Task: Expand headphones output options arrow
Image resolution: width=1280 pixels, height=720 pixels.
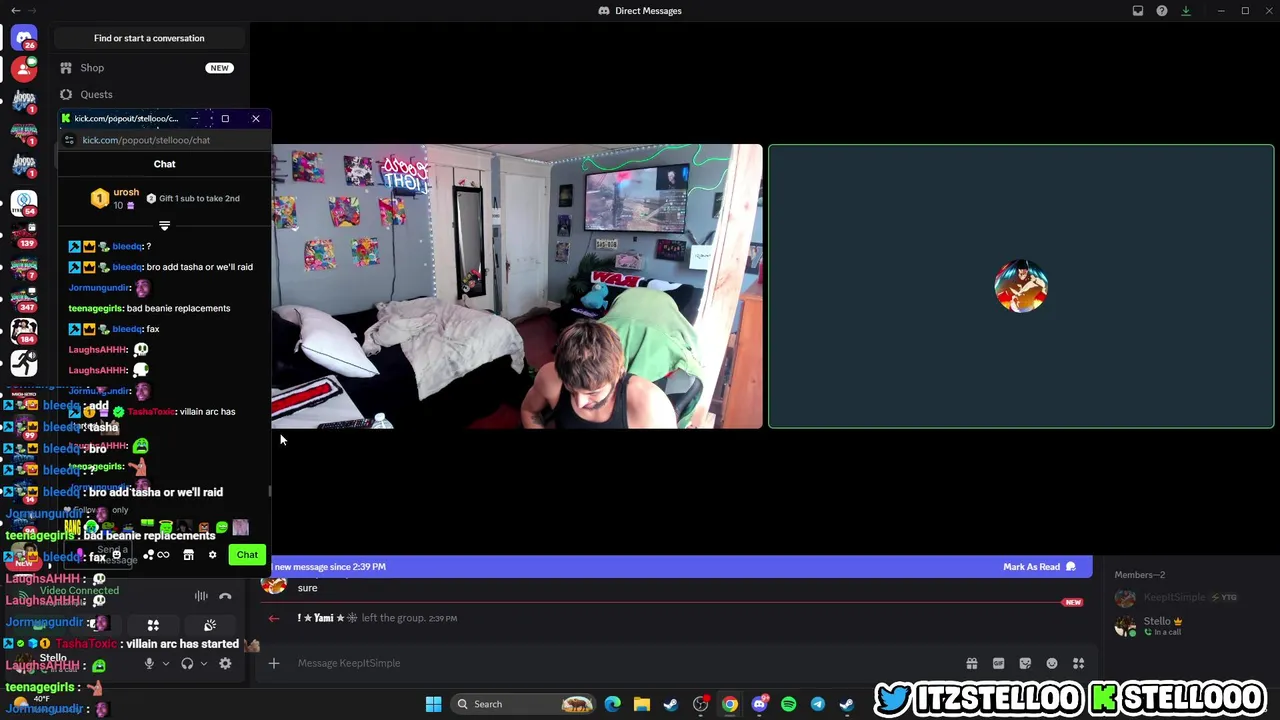Action: [x=203, y=663]
